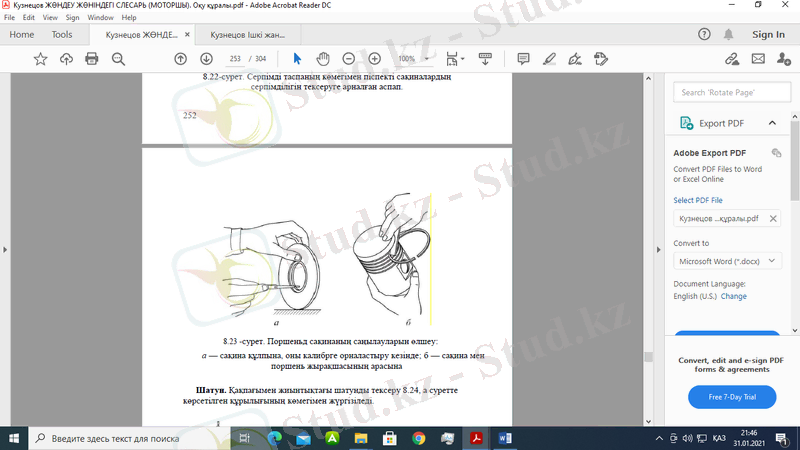Click Change document language link
This screenshot has width=800, height=450.
734,296
